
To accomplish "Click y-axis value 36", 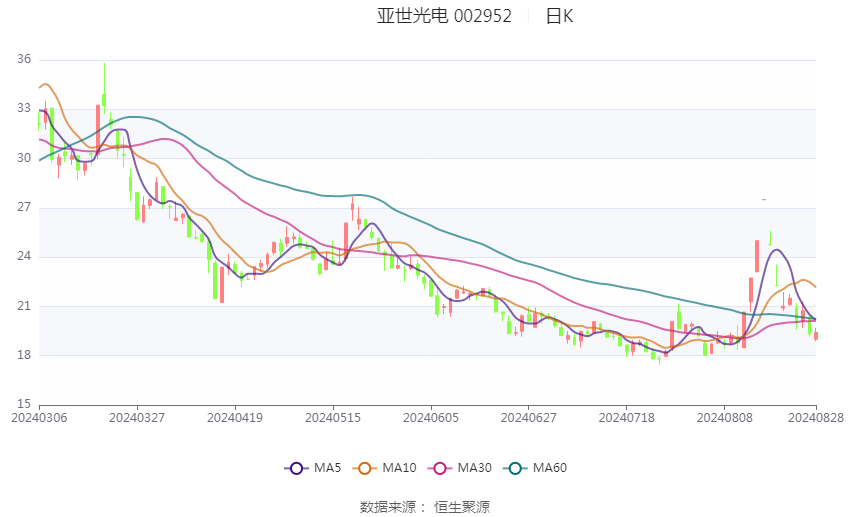I will [24, 59].
